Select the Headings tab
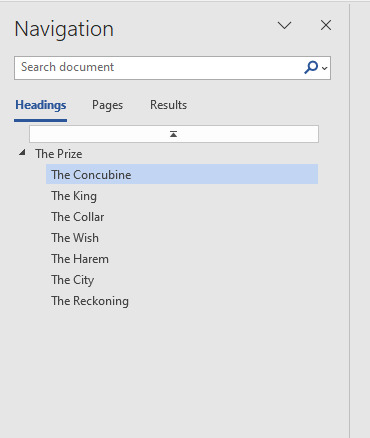This screenshot has height=438, width=370. click(41, 105)
